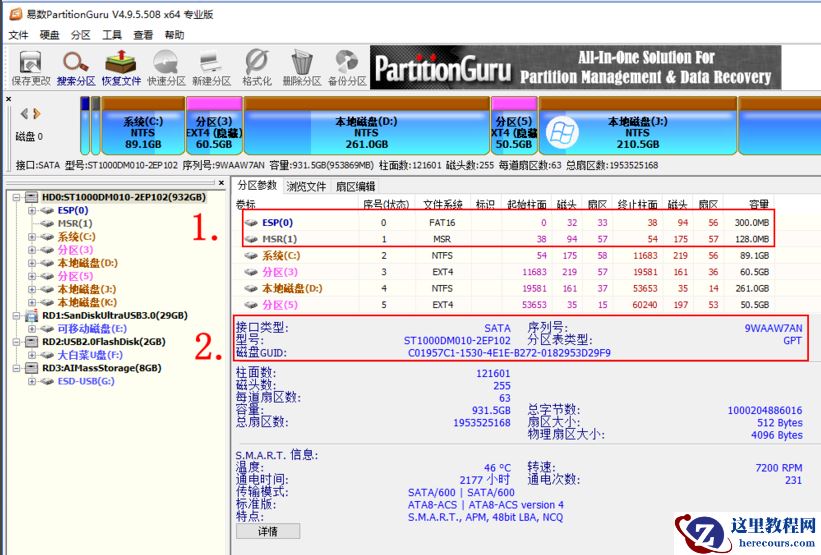Click the Format (格式化) toolbar icon
The image size is (821, 555).
pos(257,68)
